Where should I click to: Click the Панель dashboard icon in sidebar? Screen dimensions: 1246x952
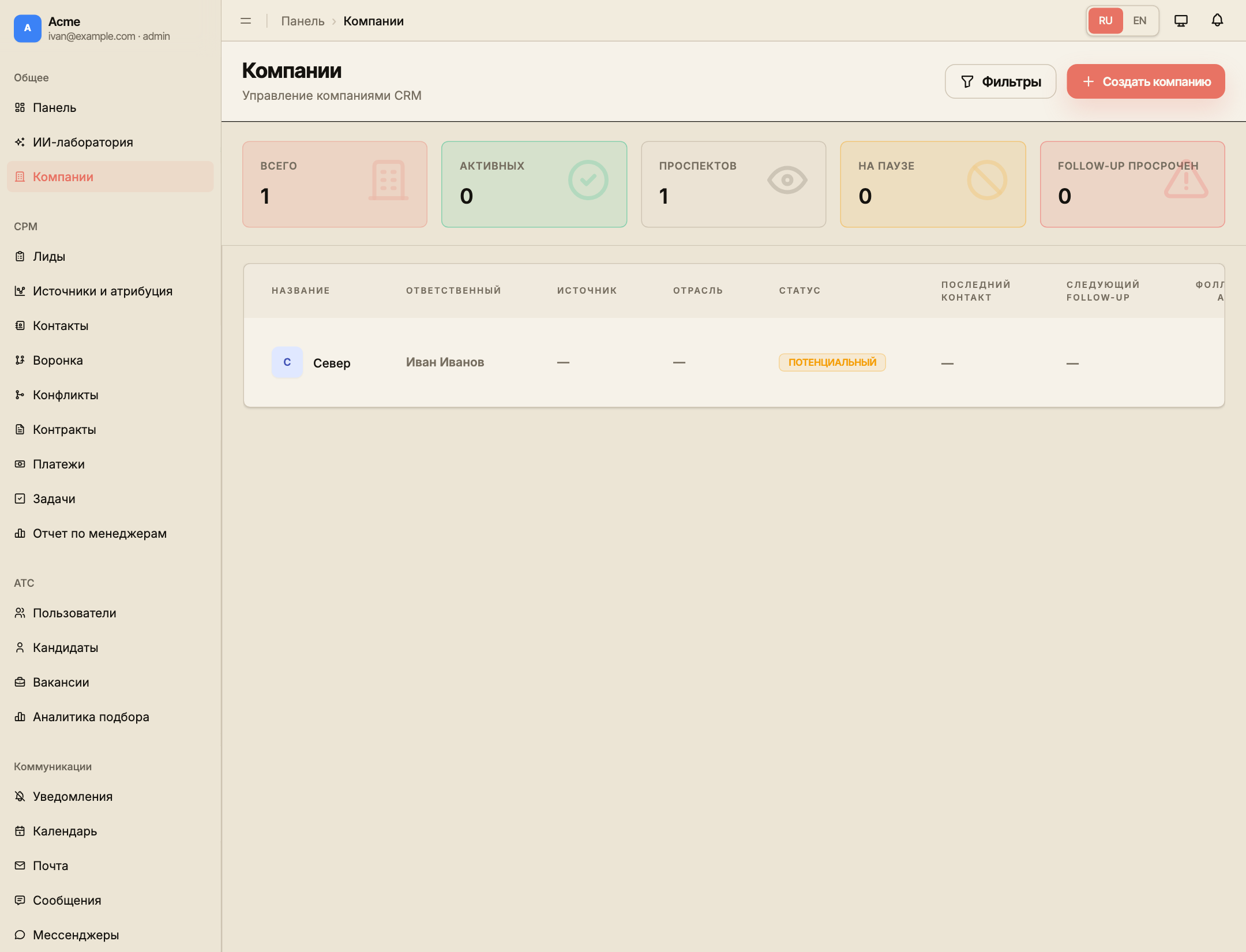[20, 107]
